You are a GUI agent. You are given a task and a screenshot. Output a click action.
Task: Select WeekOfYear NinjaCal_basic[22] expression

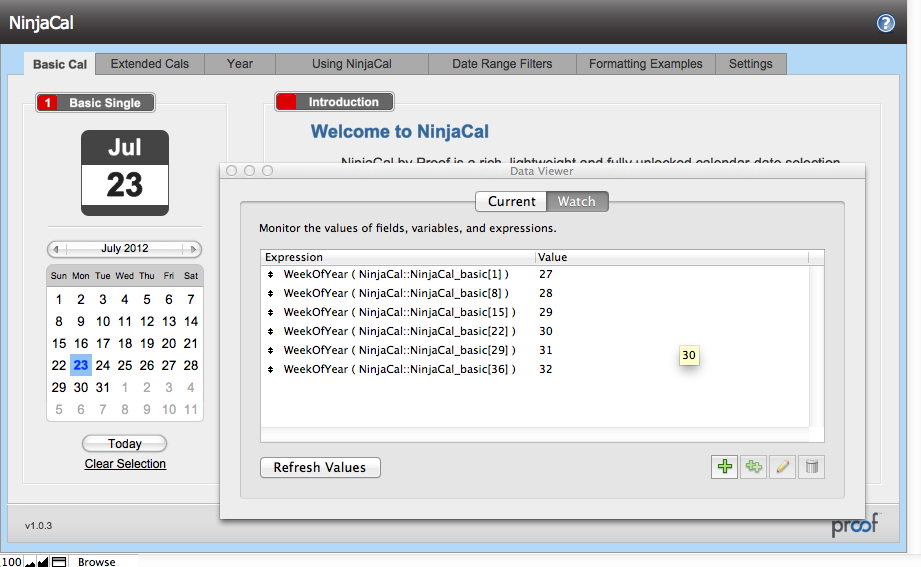pos(399,331)
